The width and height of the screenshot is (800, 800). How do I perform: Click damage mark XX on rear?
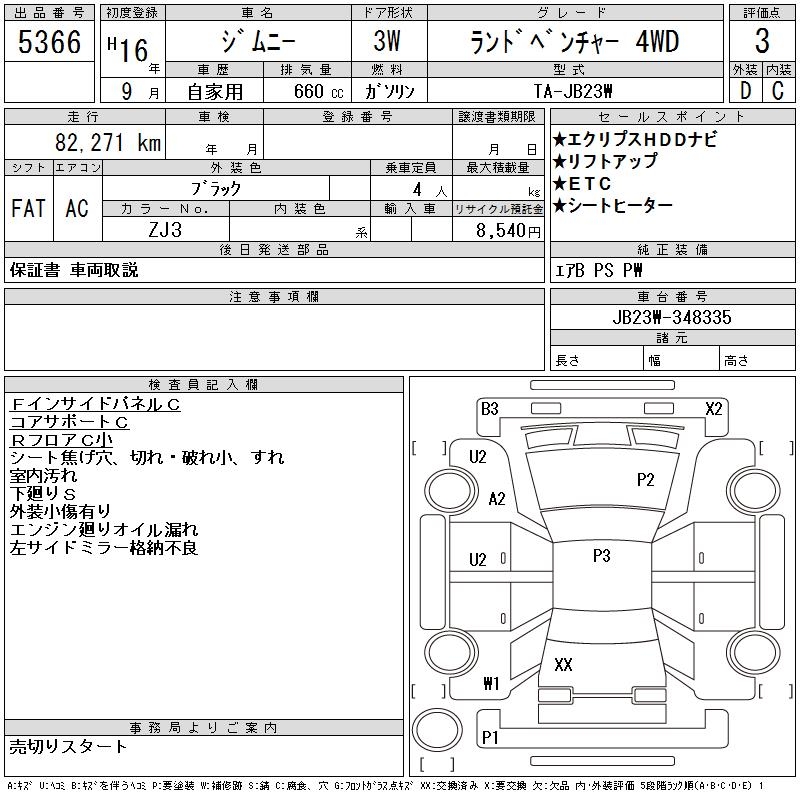(563, 664)
